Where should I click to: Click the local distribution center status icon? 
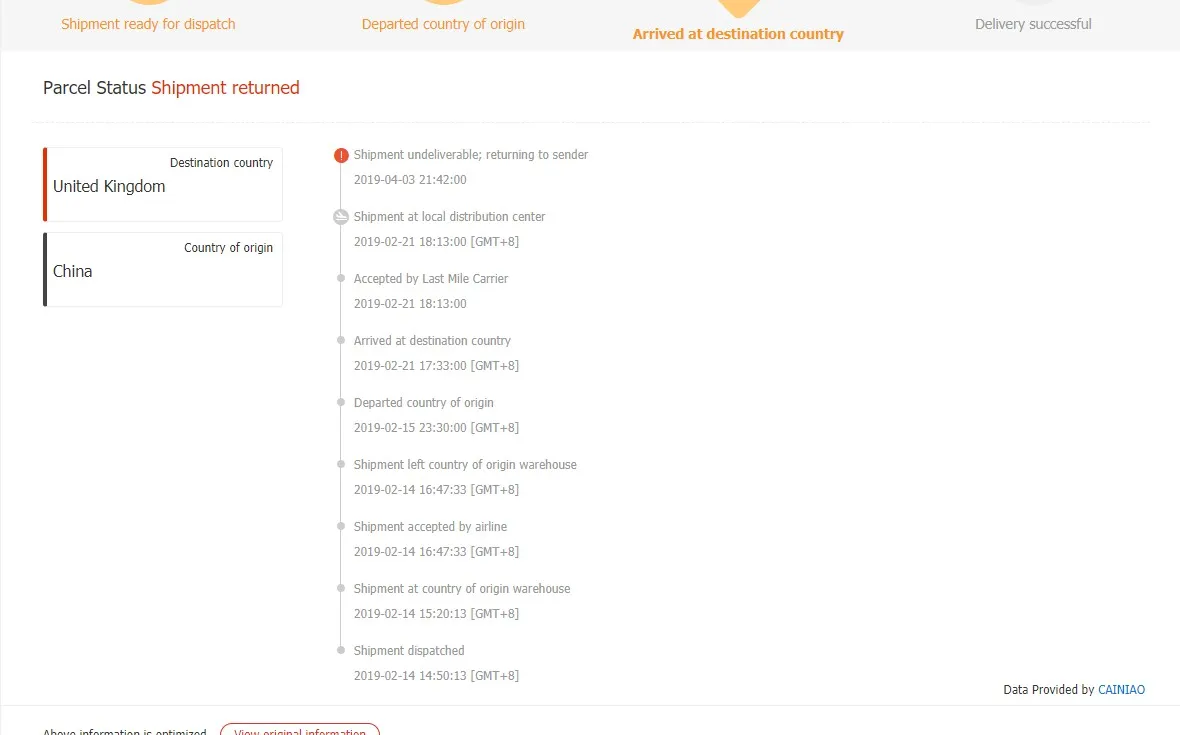click(341, 217)
